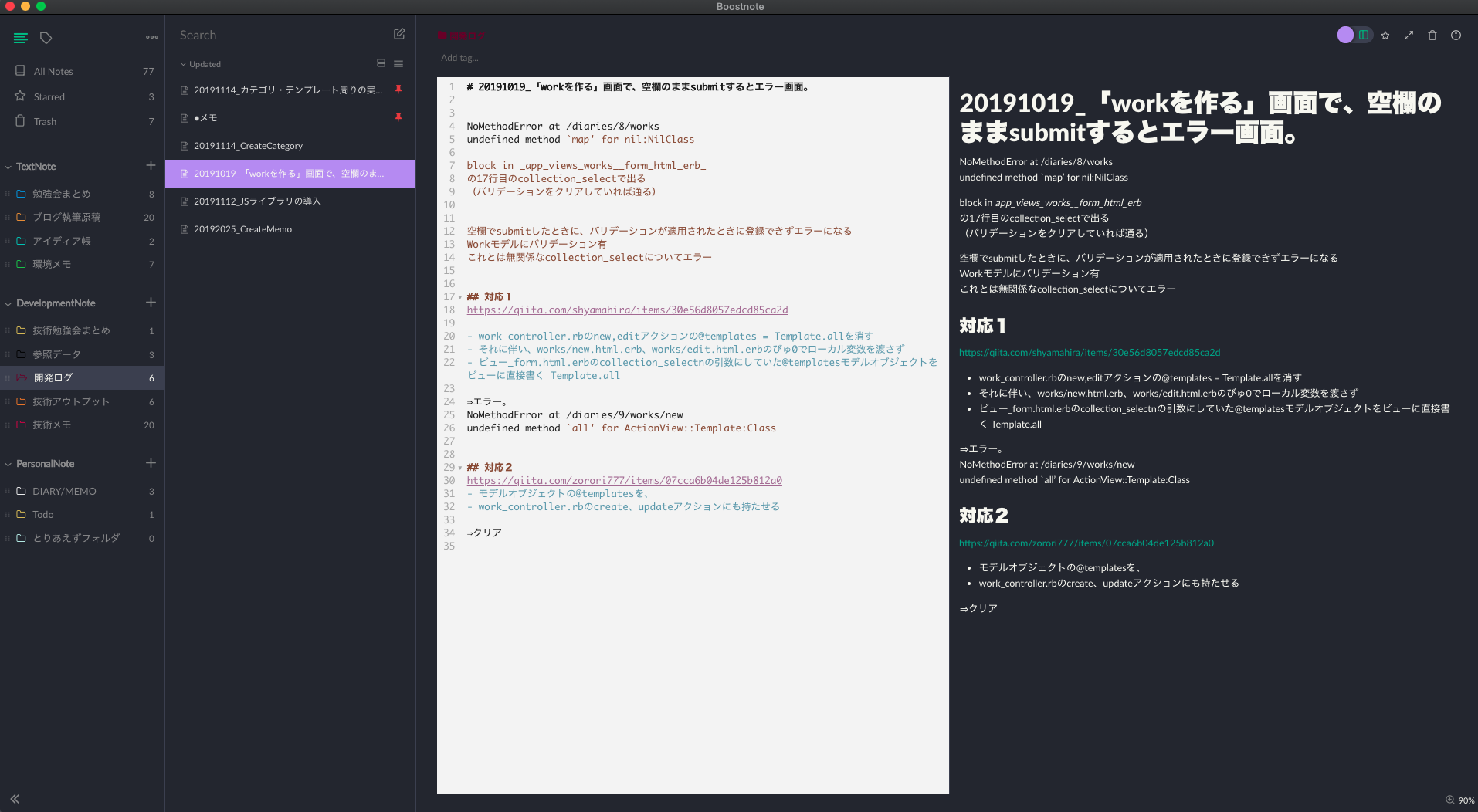Open the Starred notes list
The width and height of the screenshot is (1478, 812).
[x=49, y=96]
